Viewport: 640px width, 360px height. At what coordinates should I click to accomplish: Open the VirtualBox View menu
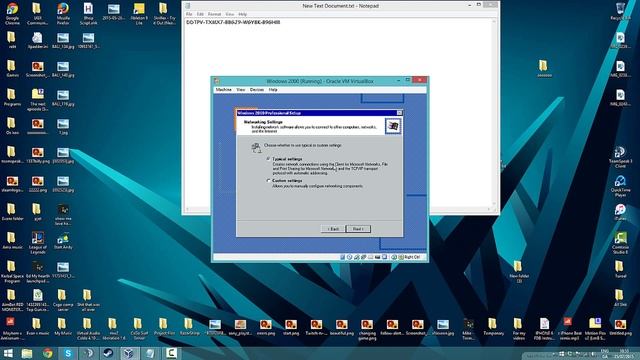tap(241, 89)
